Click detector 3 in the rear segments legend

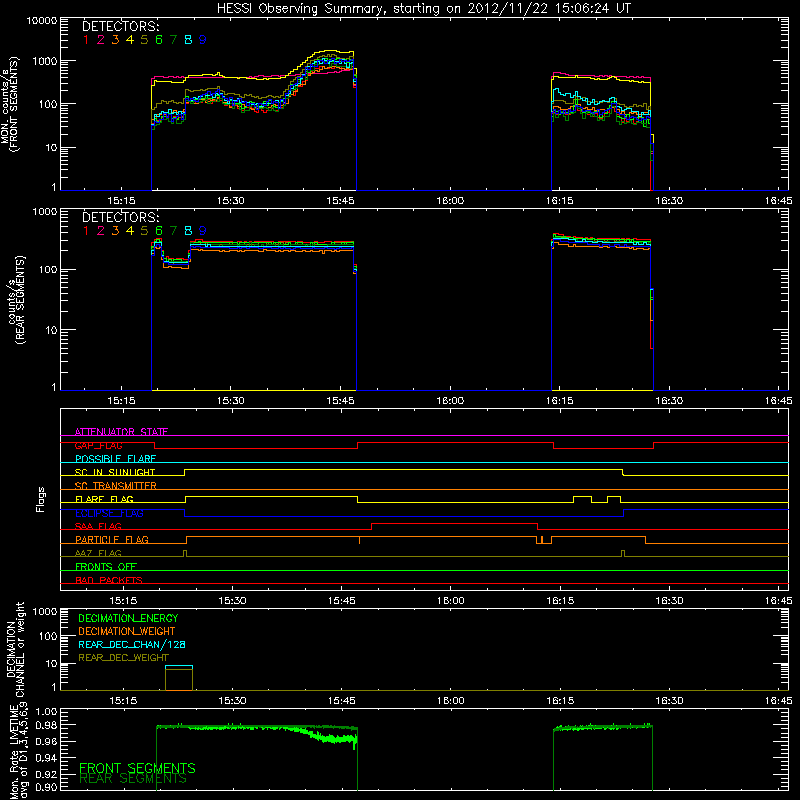115,231
